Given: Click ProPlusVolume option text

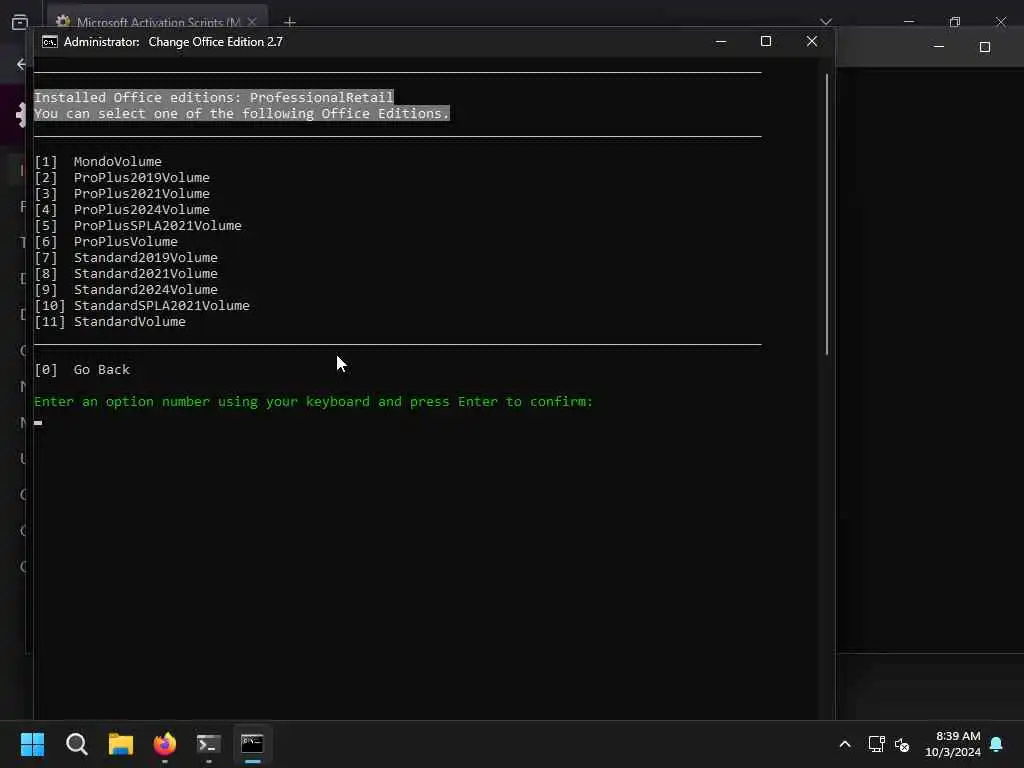Looking at the screenshot, I should tap(125, 242).
